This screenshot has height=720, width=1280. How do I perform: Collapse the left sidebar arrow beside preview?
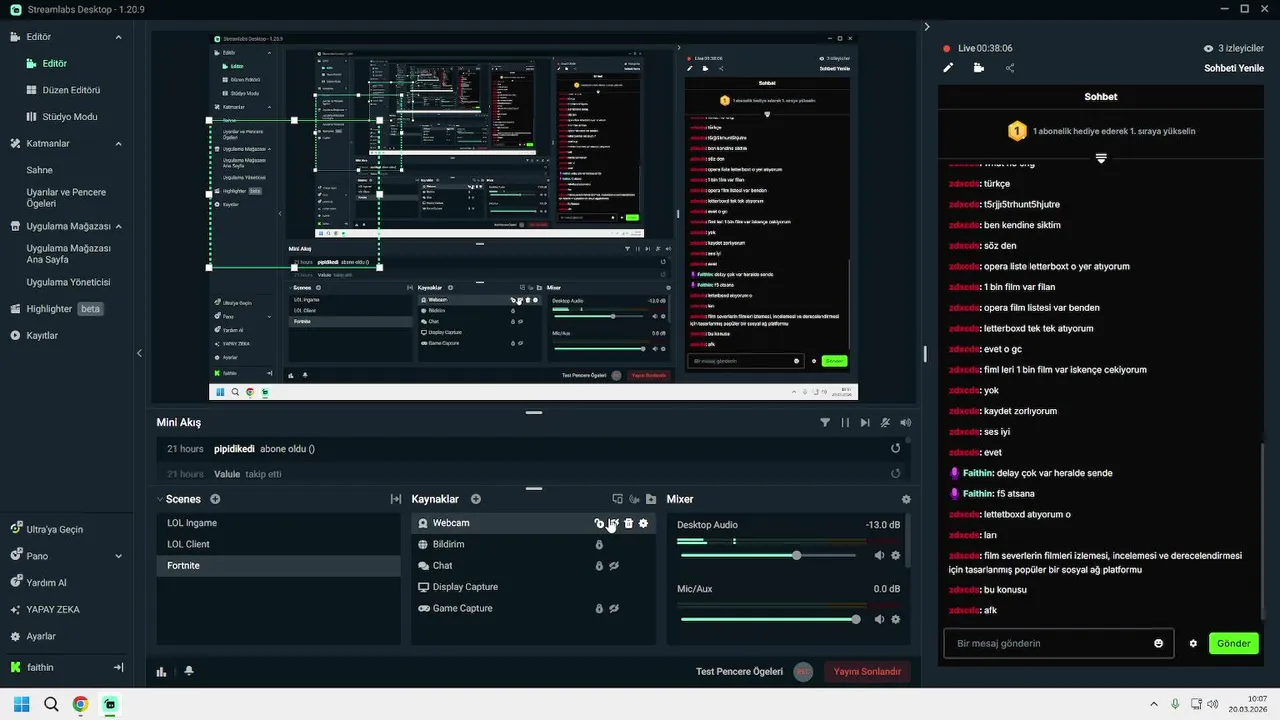(x=139, y=353)
